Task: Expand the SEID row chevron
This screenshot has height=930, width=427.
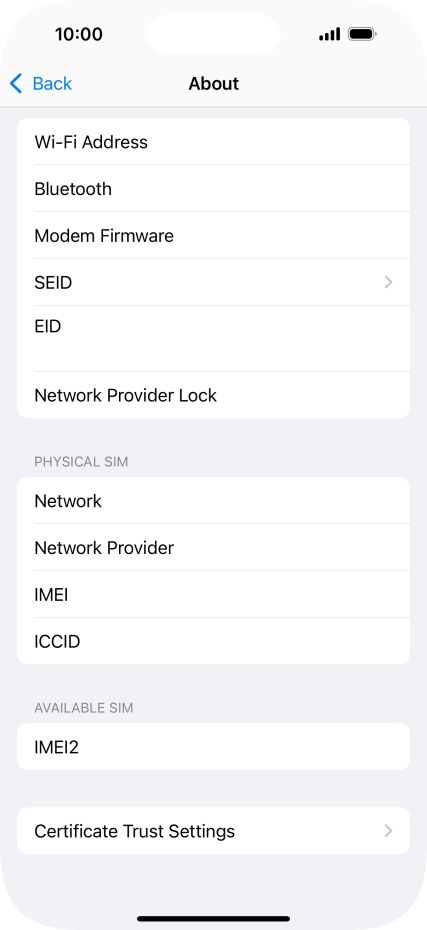Action: tap(388, 282)
